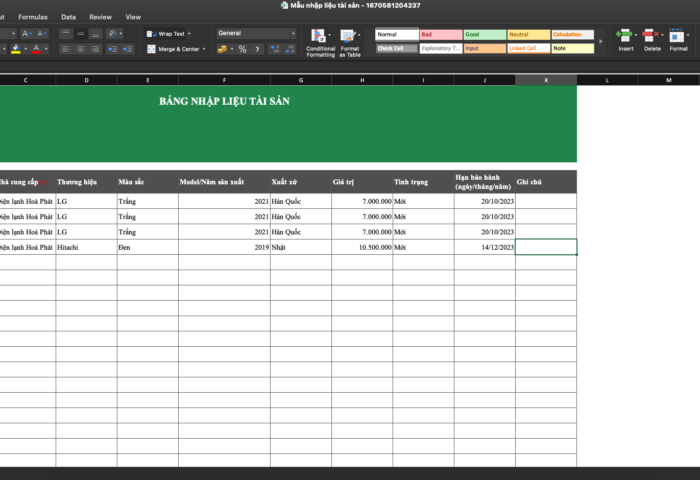This screenshot has height=480, width=700.
Task: Click the Format as Table icon
Action: tap(349, 40)
